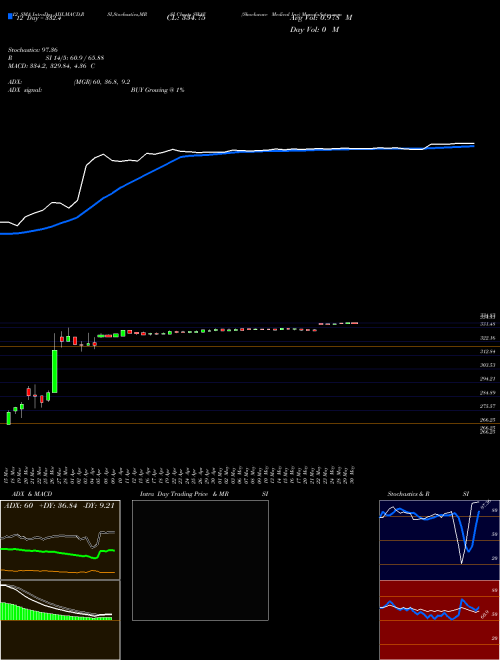500x660 pixels.
Task: Click the 'BUY Growing @ 1%' signal text
Action: pyautogui.click(x=157, y=90)
